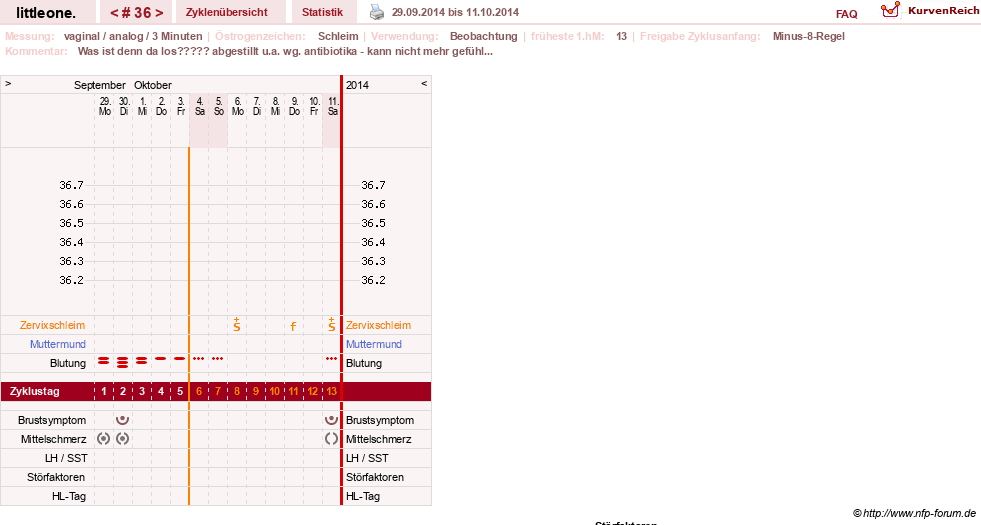This screenshot has height=525, width=981.
Task: Click light bleeding dash on cycle day 4
Action: [x=161, y=359]
